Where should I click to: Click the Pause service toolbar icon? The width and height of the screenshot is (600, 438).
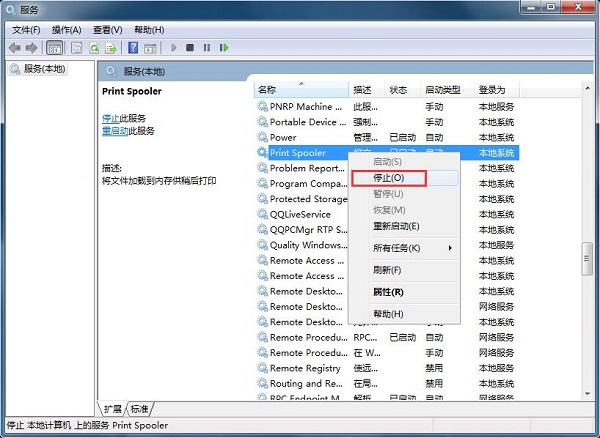(x=207, y=48)
